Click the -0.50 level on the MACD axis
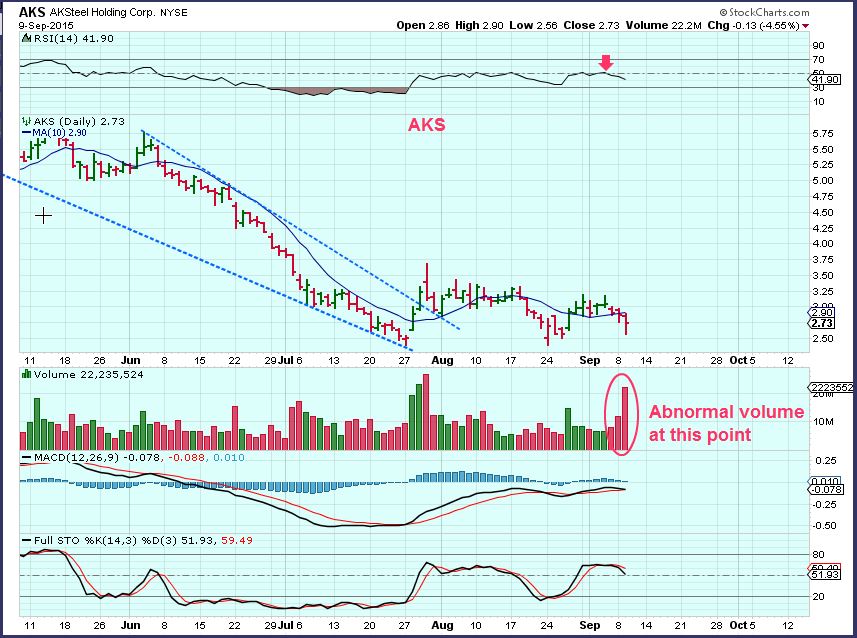 click(x=825, y=526)
